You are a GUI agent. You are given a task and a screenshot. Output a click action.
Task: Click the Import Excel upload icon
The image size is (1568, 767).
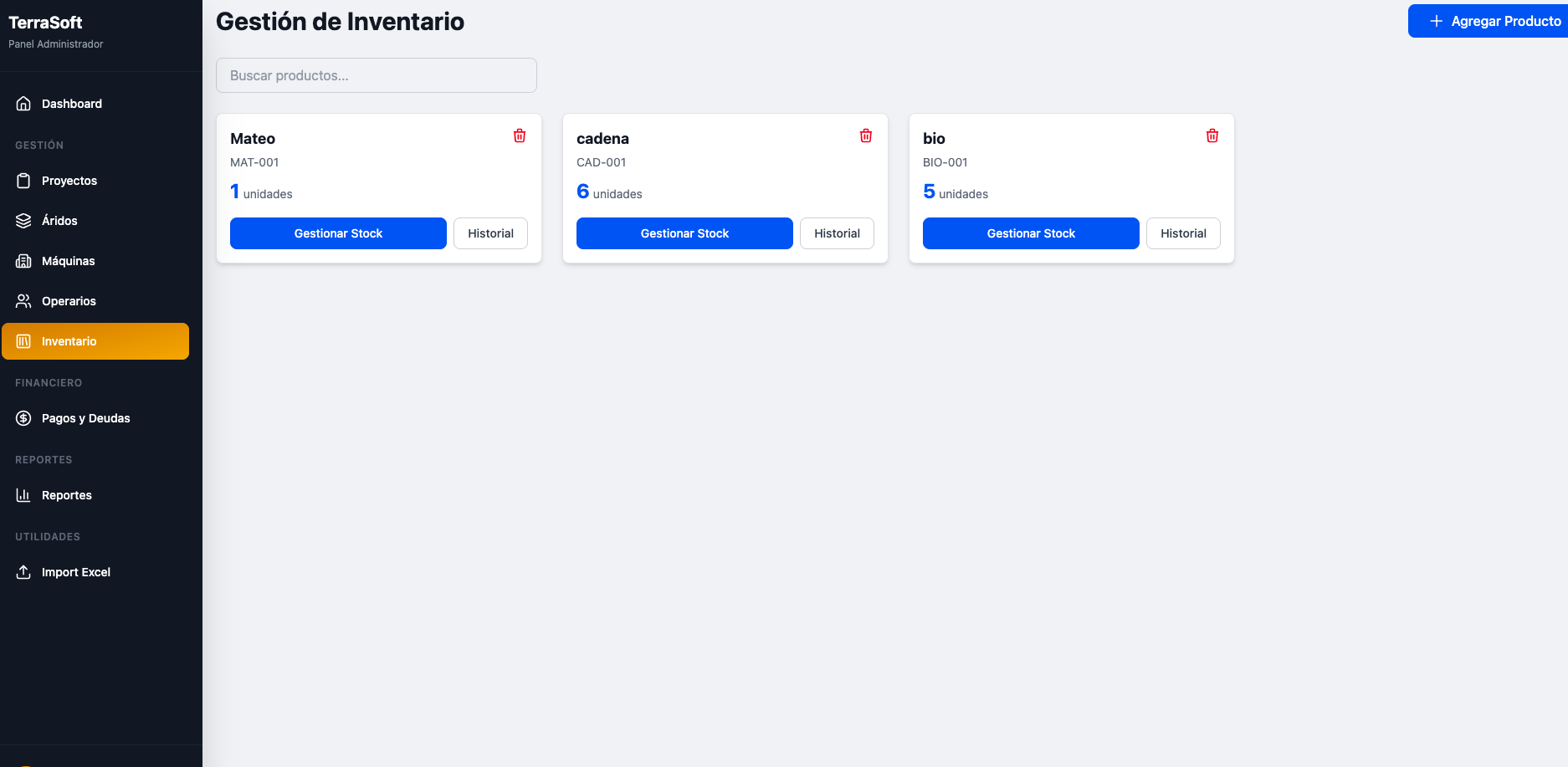tap(23, 572)
